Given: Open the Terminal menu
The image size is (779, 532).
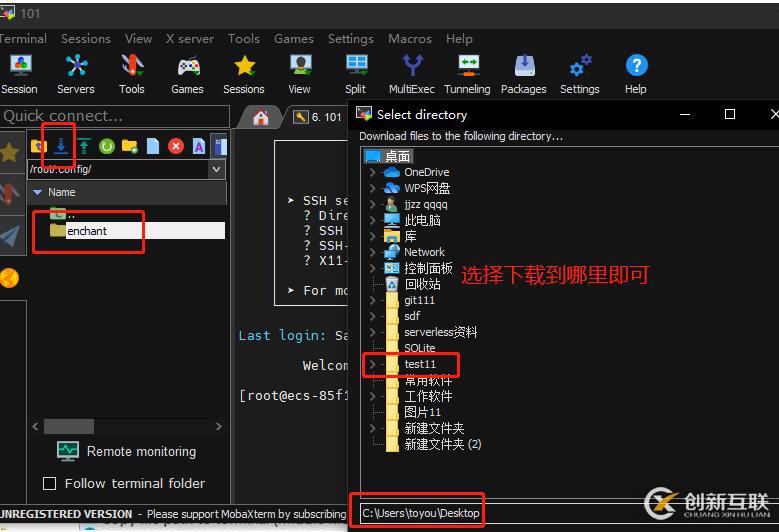Looking at the screenshot, I should [22, 39].
